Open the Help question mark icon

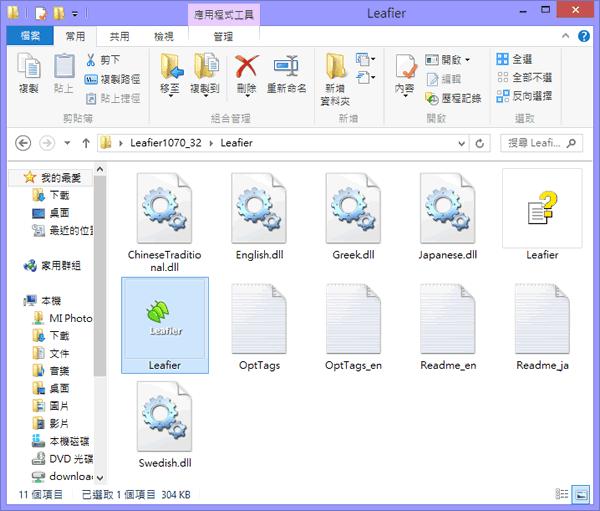(584, 36)
